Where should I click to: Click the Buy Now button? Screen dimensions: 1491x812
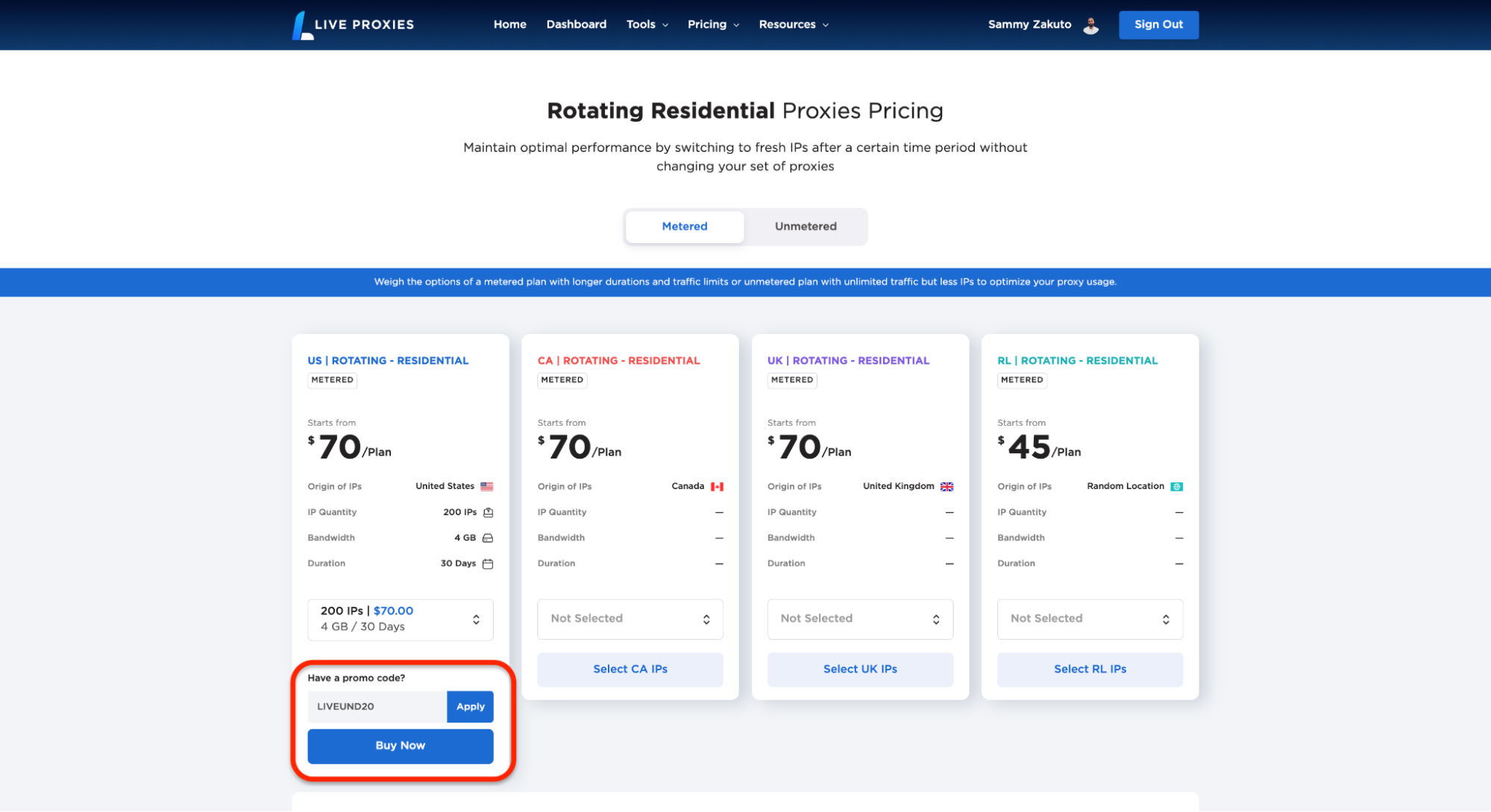point(400,746)
